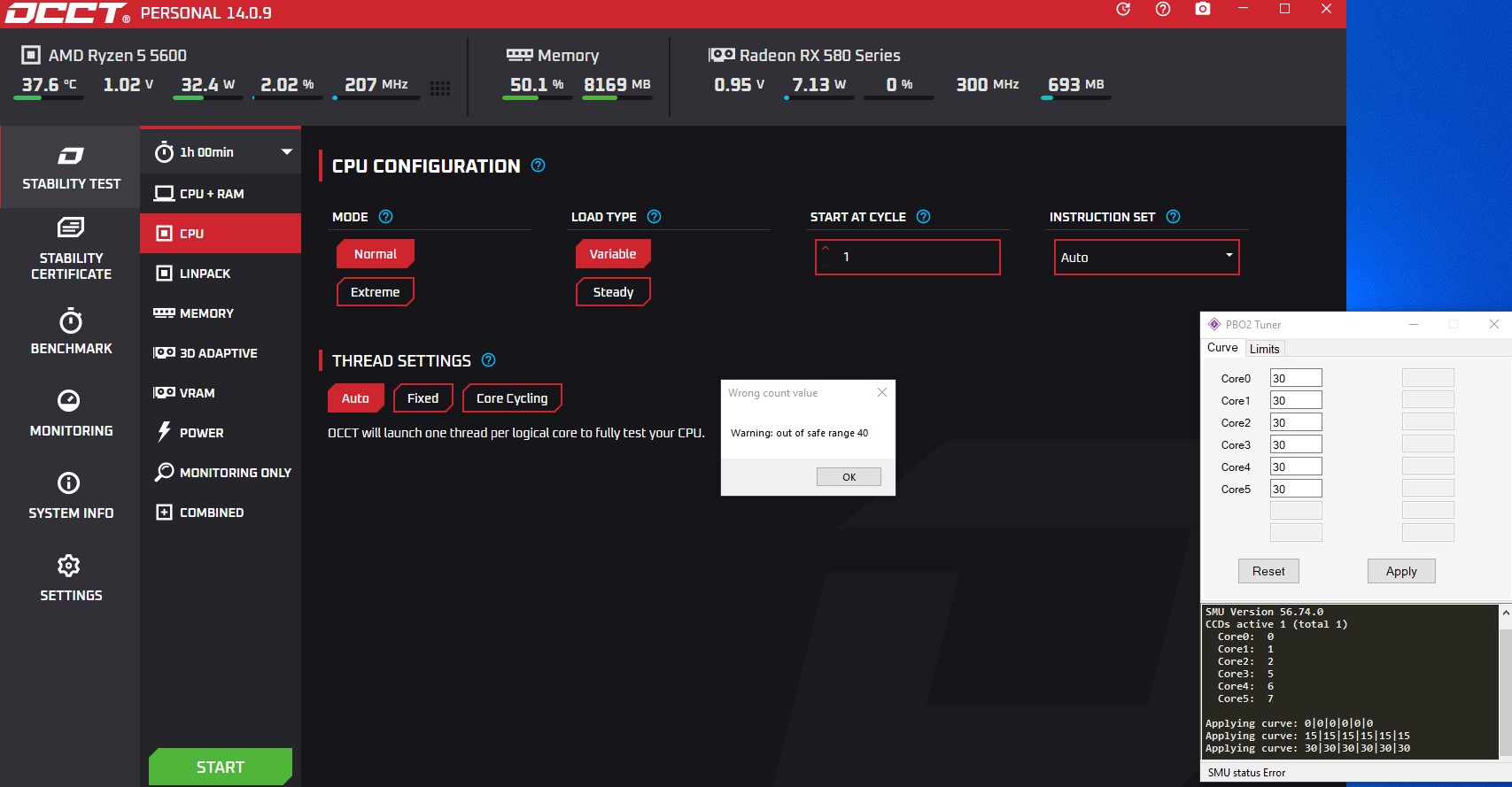Open the Settings gear section
The image size is (1512, 787).
[x=71, y=578]
